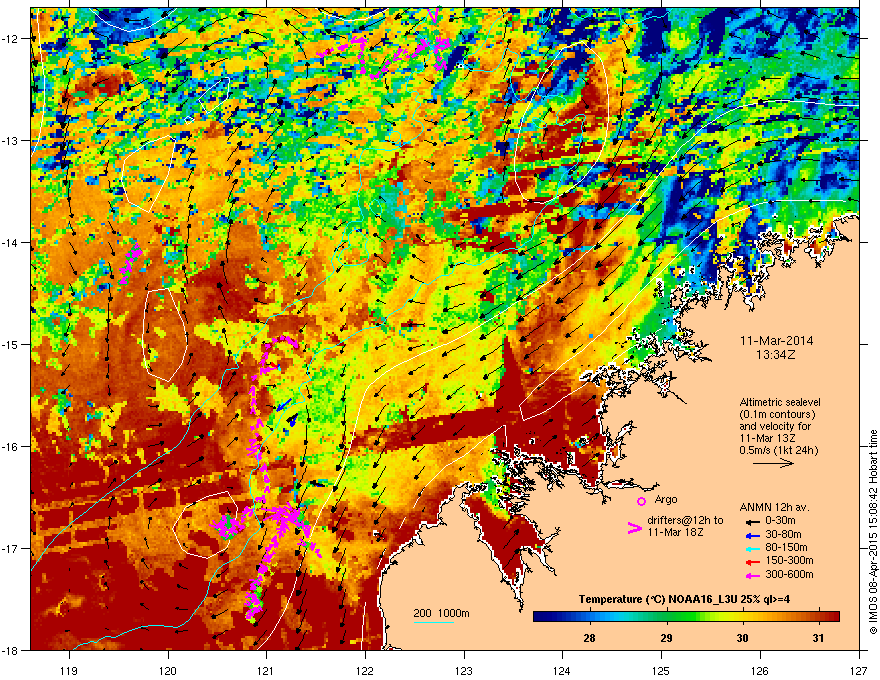Click the temperature color bar

[686, 617]
